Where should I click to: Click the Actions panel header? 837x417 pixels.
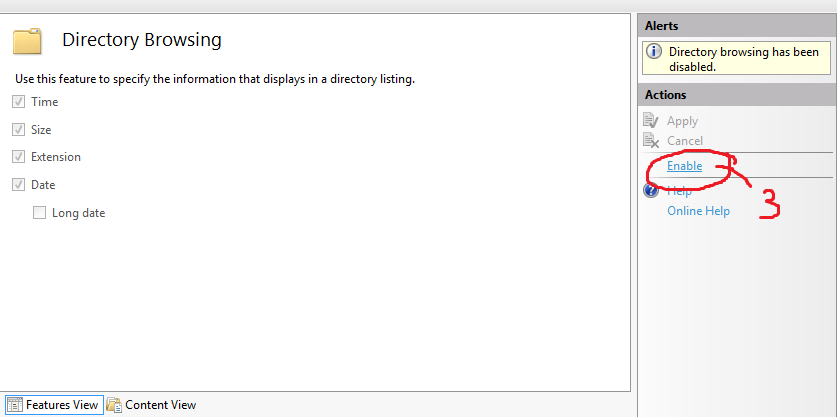point(737,95)
